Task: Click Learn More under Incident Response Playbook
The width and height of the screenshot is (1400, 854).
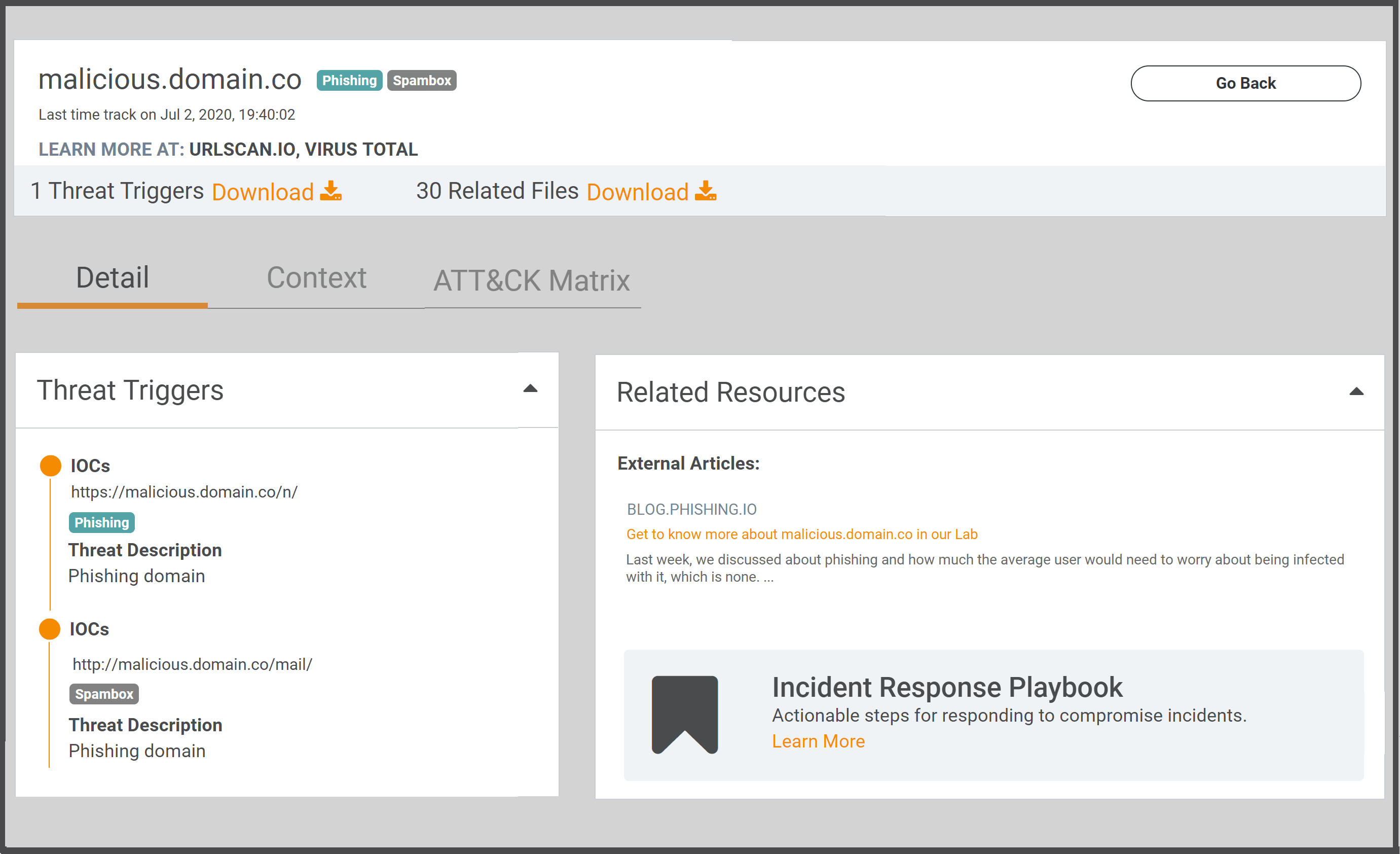Action: [818, 741]
